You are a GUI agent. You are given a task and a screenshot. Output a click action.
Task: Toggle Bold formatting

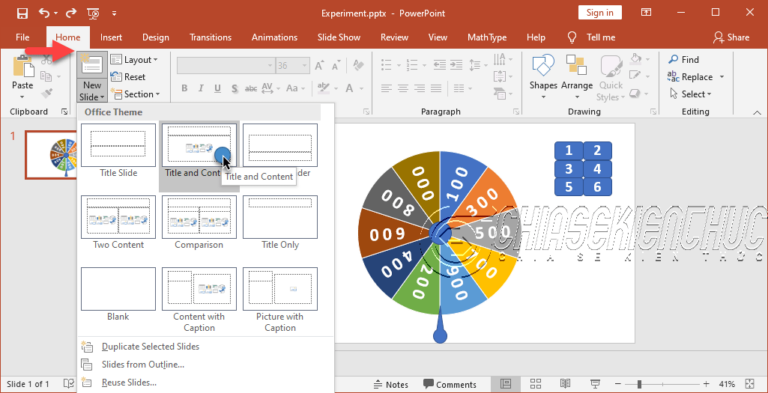(185, 89)
